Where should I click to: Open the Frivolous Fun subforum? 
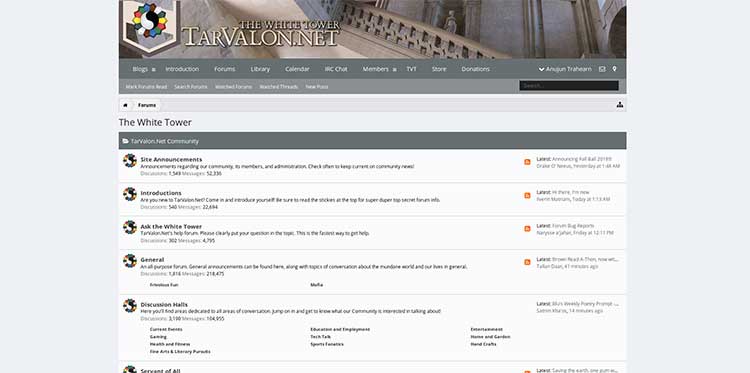(x=164, y=285)
